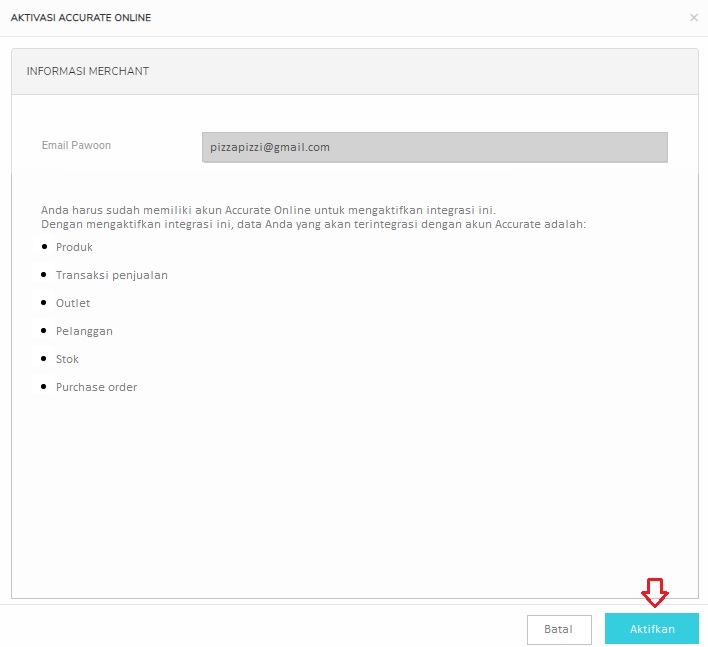Click the sentence starting 'Dengan mengaktifkan integrasi ini'
The width and height of the screenshot is (708, 647).
(313, 224)
